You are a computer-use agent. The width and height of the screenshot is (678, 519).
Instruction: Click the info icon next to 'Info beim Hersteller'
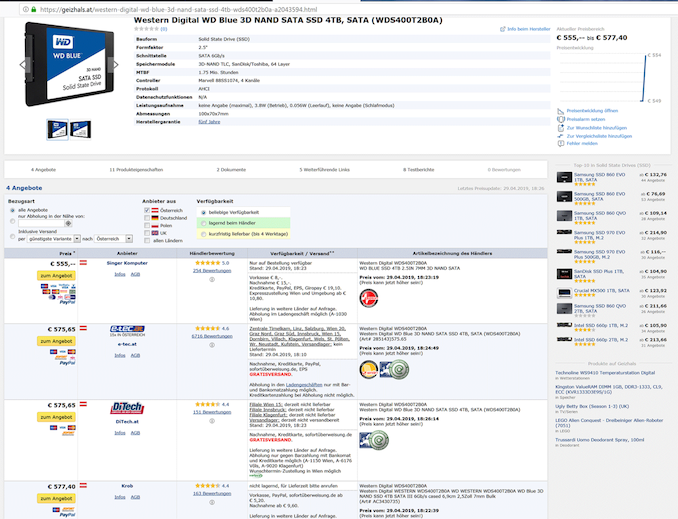point(502,29)
